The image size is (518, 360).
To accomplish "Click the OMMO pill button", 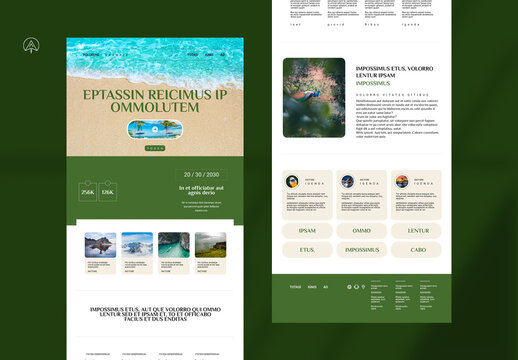I will 362,231.
